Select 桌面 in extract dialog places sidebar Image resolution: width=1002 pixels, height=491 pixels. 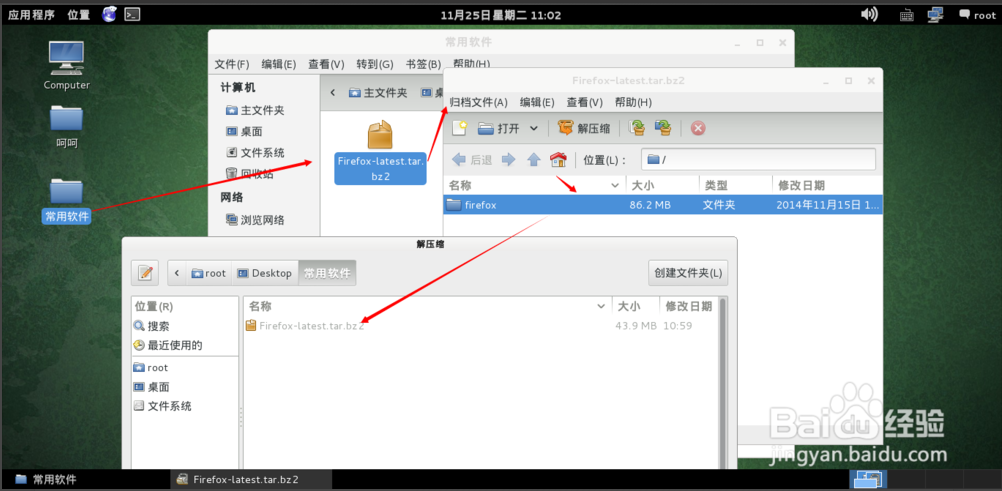152,387
